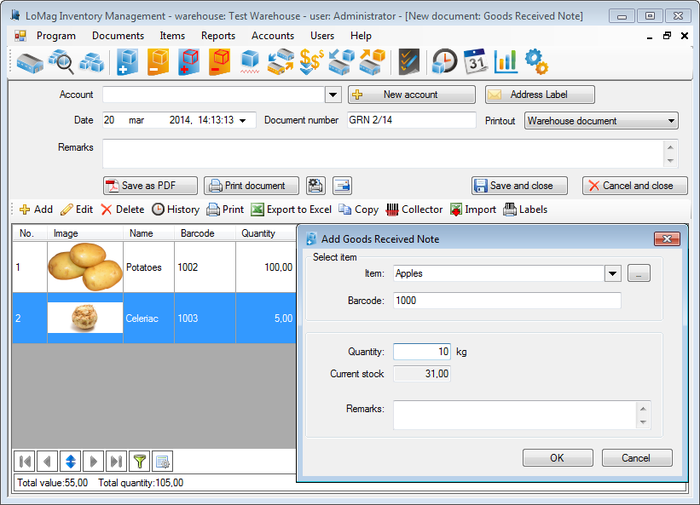Click the blue box with plus icon
The image size is (700, 505).
[127, 62]
